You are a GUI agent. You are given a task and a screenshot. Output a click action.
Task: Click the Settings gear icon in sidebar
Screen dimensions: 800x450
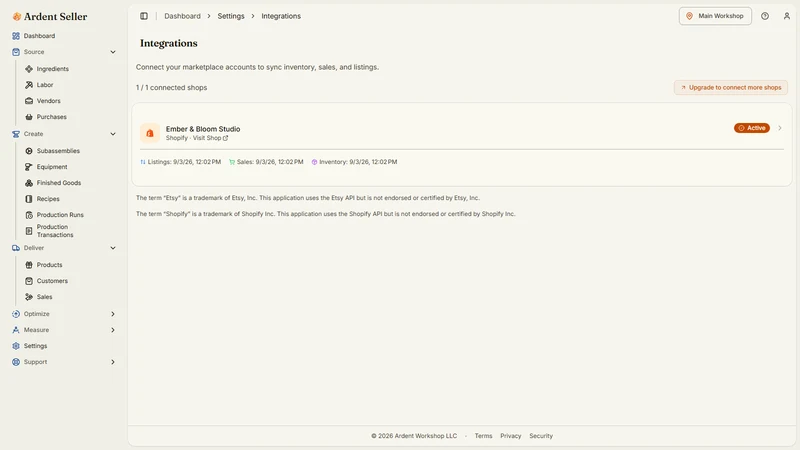[x=16, y=346]
